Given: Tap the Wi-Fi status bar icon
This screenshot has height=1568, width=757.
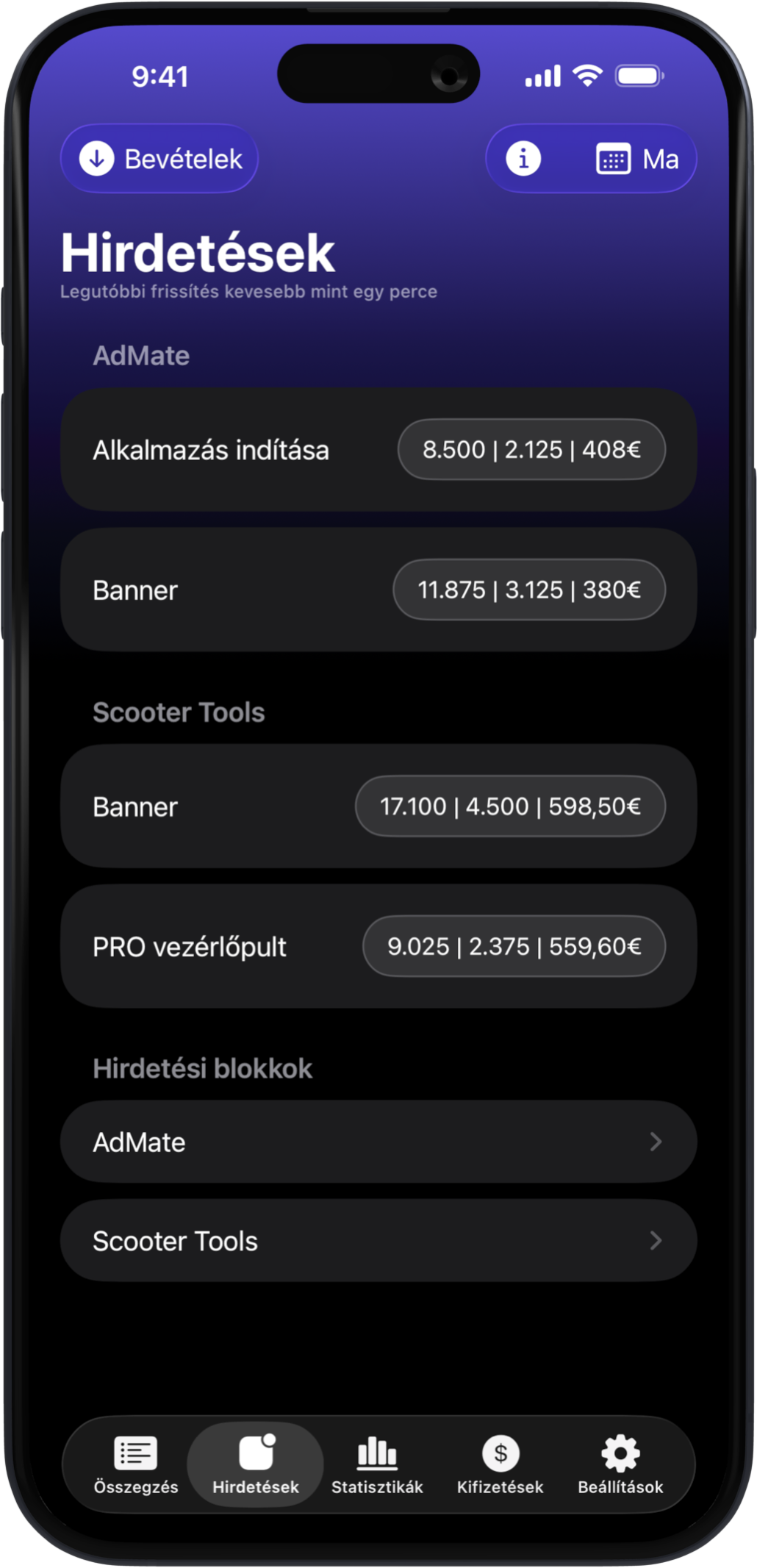Looking at the screenshot, I should [587, 75].
